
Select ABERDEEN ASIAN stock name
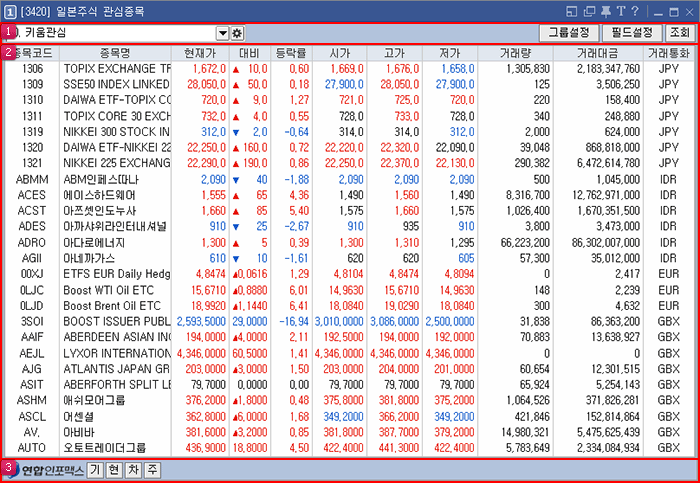[117, 337]
